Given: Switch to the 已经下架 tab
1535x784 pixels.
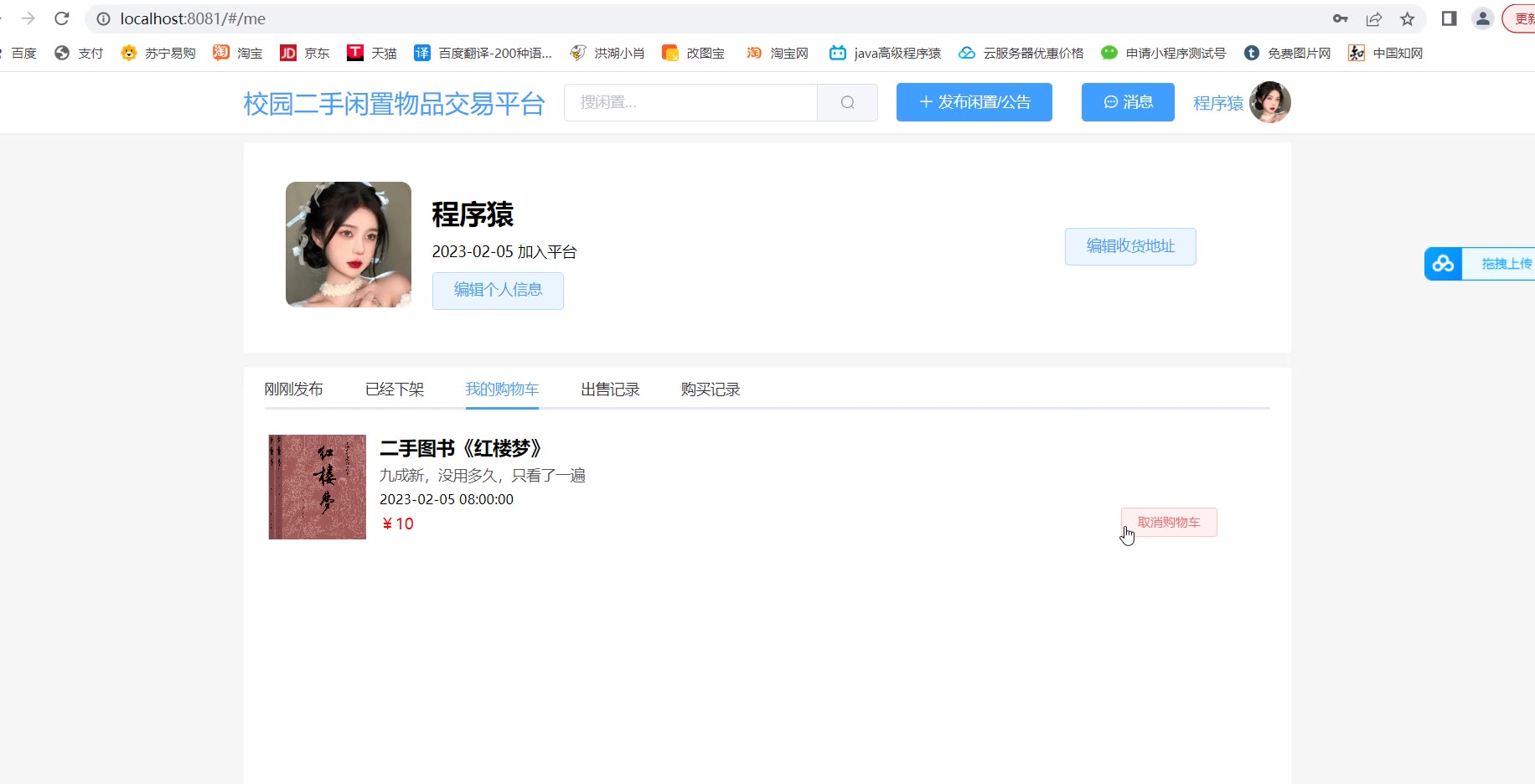Looking at the screenshot, I should (395, 389).
